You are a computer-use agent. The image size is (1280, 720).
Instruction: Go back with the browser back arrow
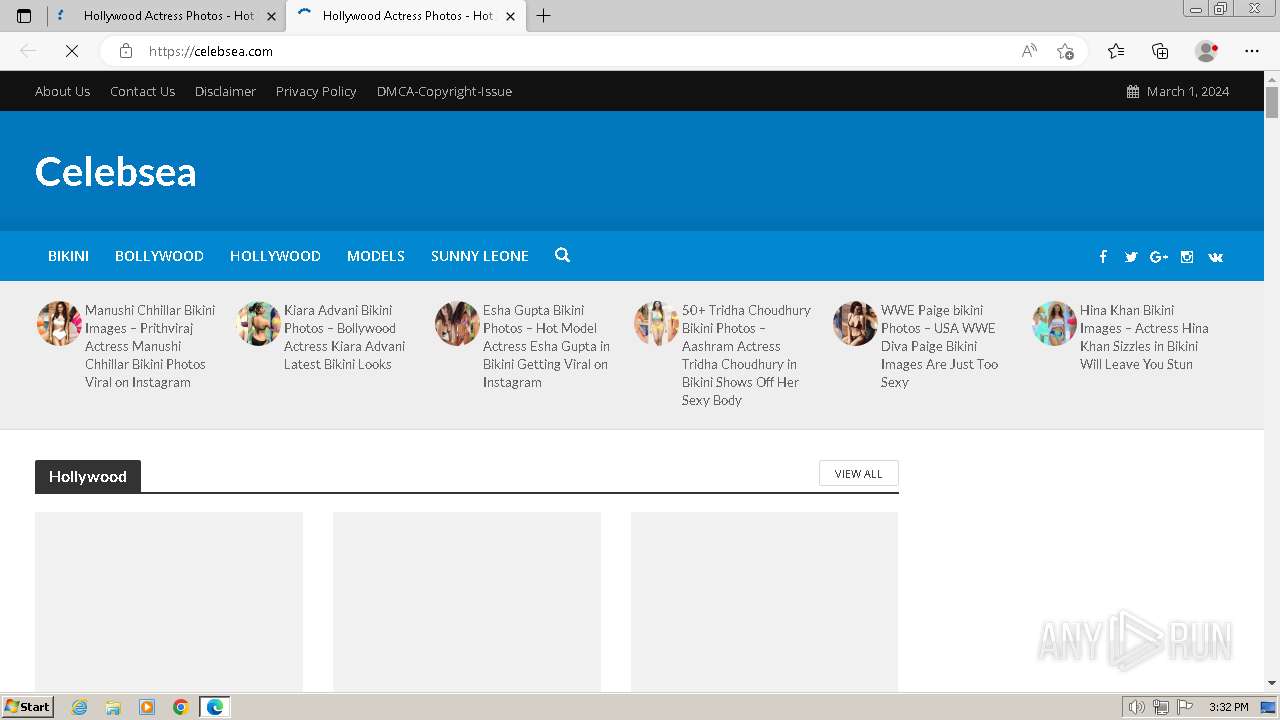[28, 51]
